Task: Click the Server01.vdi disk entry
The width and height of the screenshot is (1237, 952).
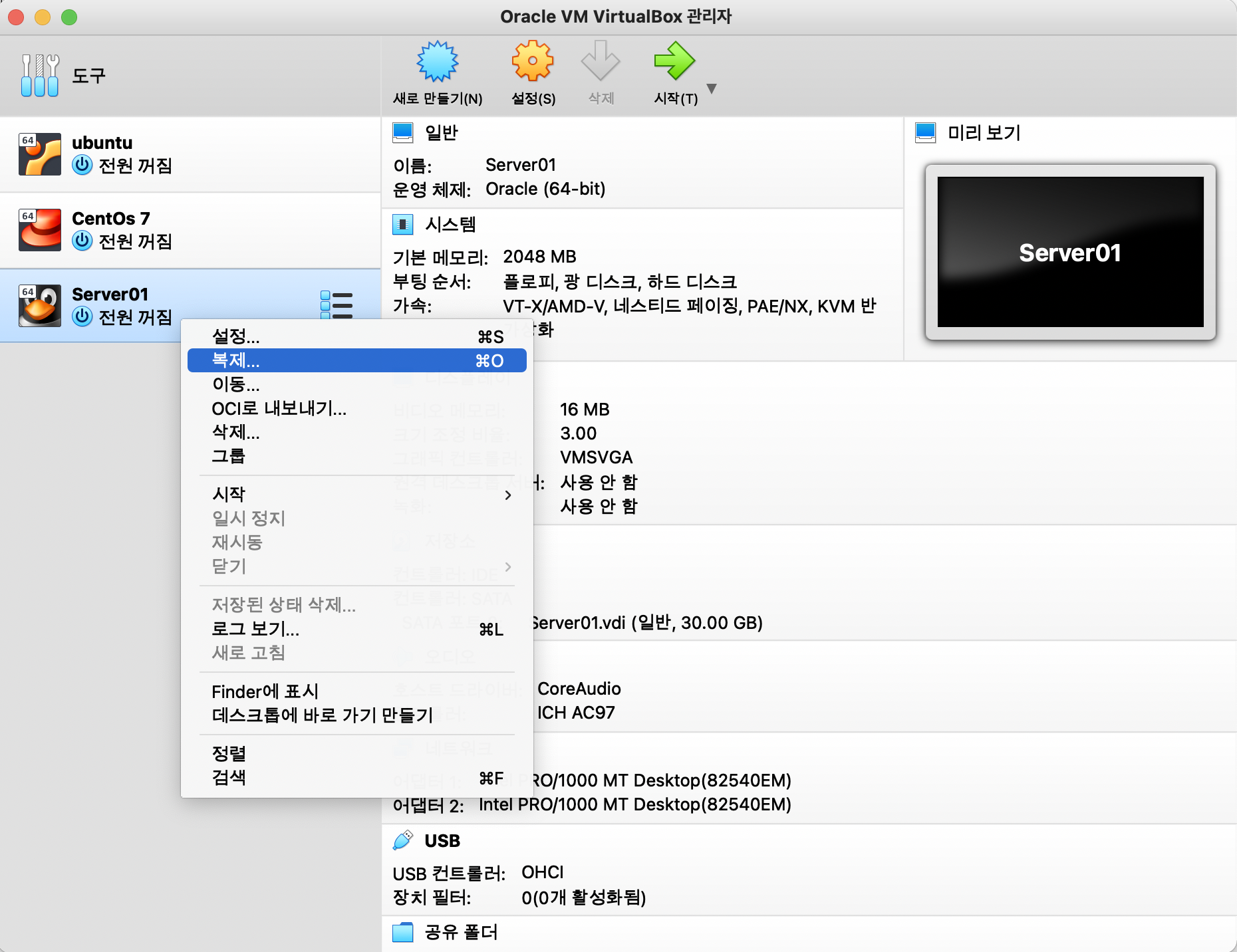Action: pyautogui.click(x=647, y=623)
